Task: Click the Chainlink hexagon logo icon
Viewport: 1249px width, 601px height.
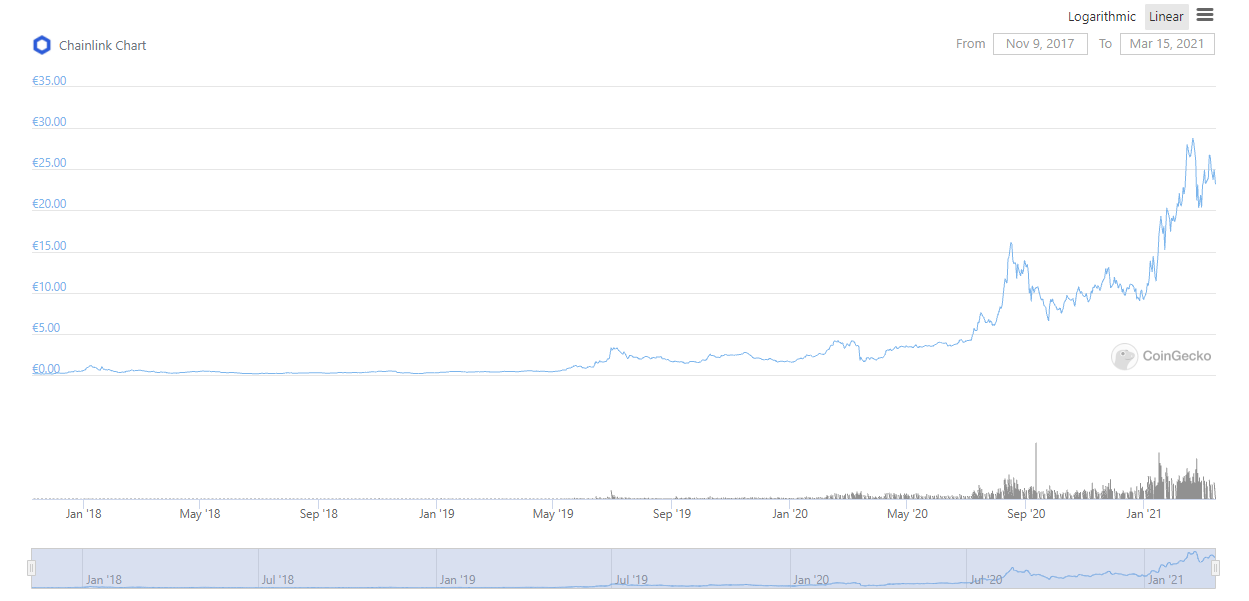Action: 42,45
